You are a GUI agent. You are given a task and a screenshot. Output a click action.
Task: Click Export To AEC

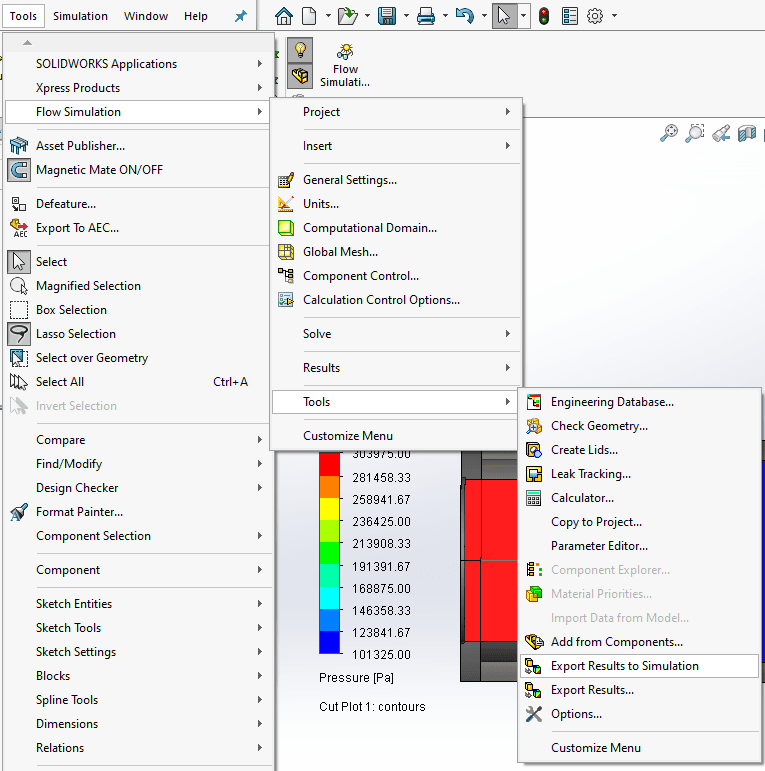coord(139,228)
